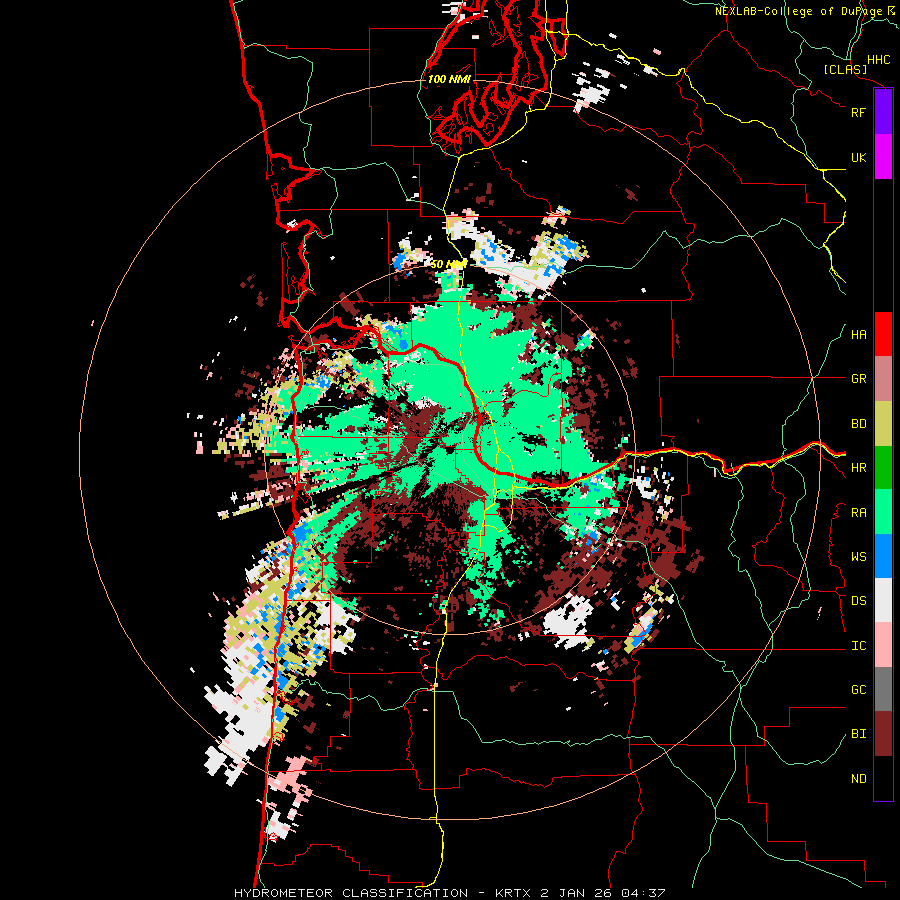Viewport: 900px width, 900px height.
Task: Click the [CLAS] units label
Action: (x=845, y=70)
